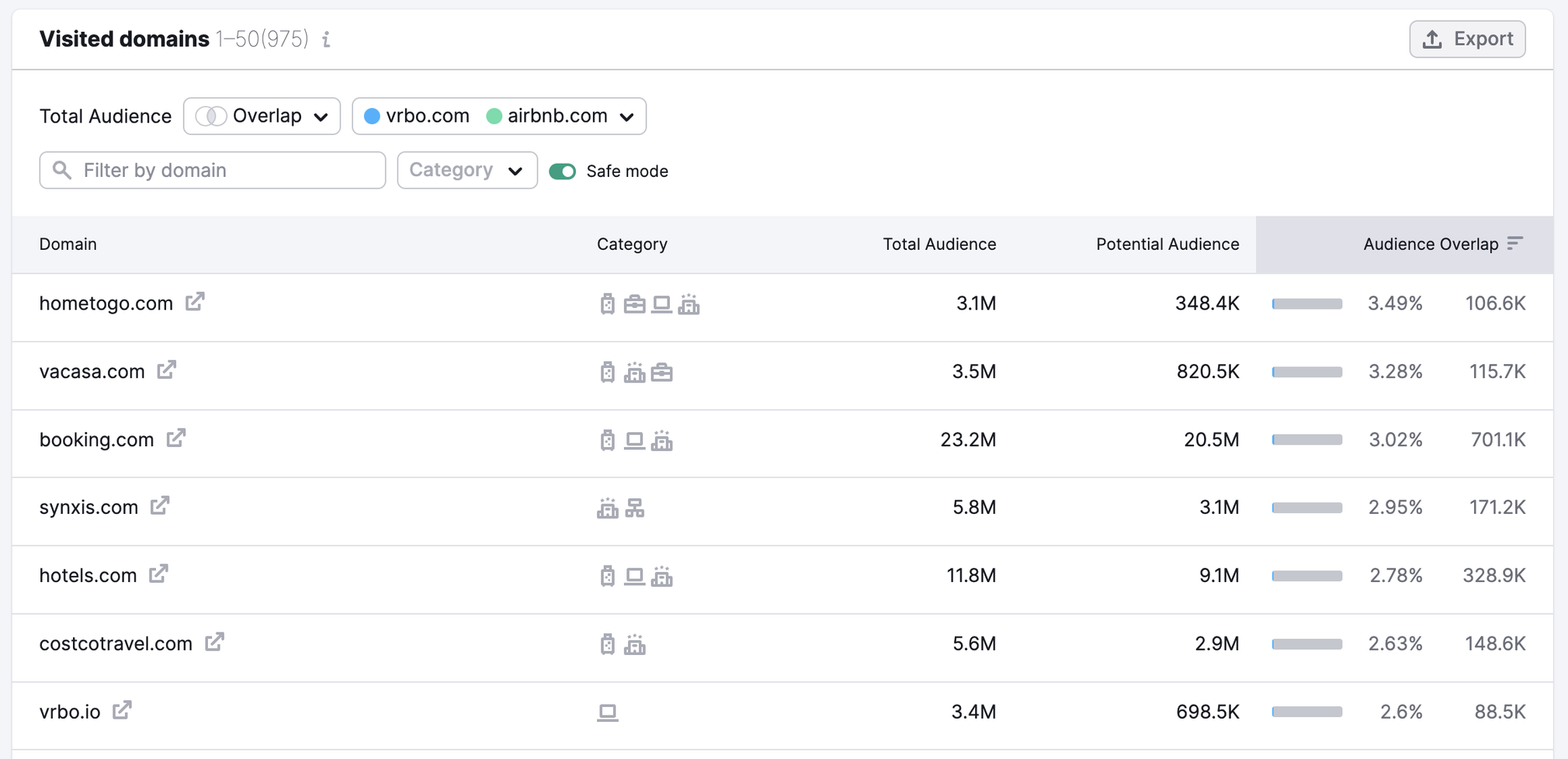Open costcotravel.com external link icon

pos(214,643)
